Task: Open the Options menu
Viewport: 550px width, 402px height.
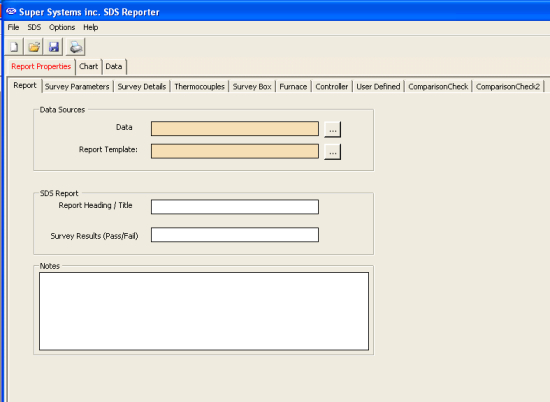Action: [62, 27]
